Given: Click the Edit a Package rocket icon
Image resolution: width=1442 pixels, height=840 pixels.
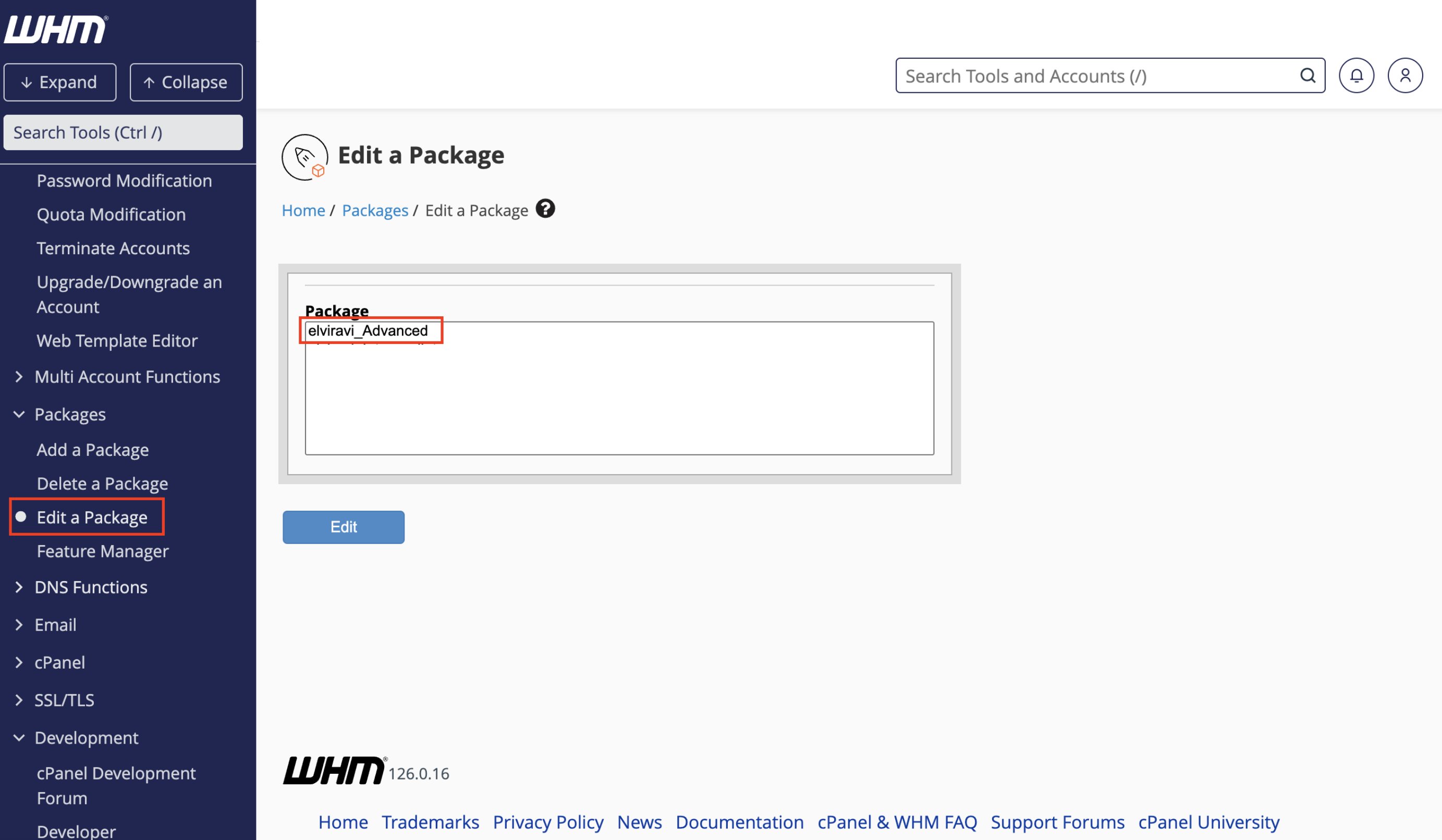Looking at the screenshot, I should point(304,157).
